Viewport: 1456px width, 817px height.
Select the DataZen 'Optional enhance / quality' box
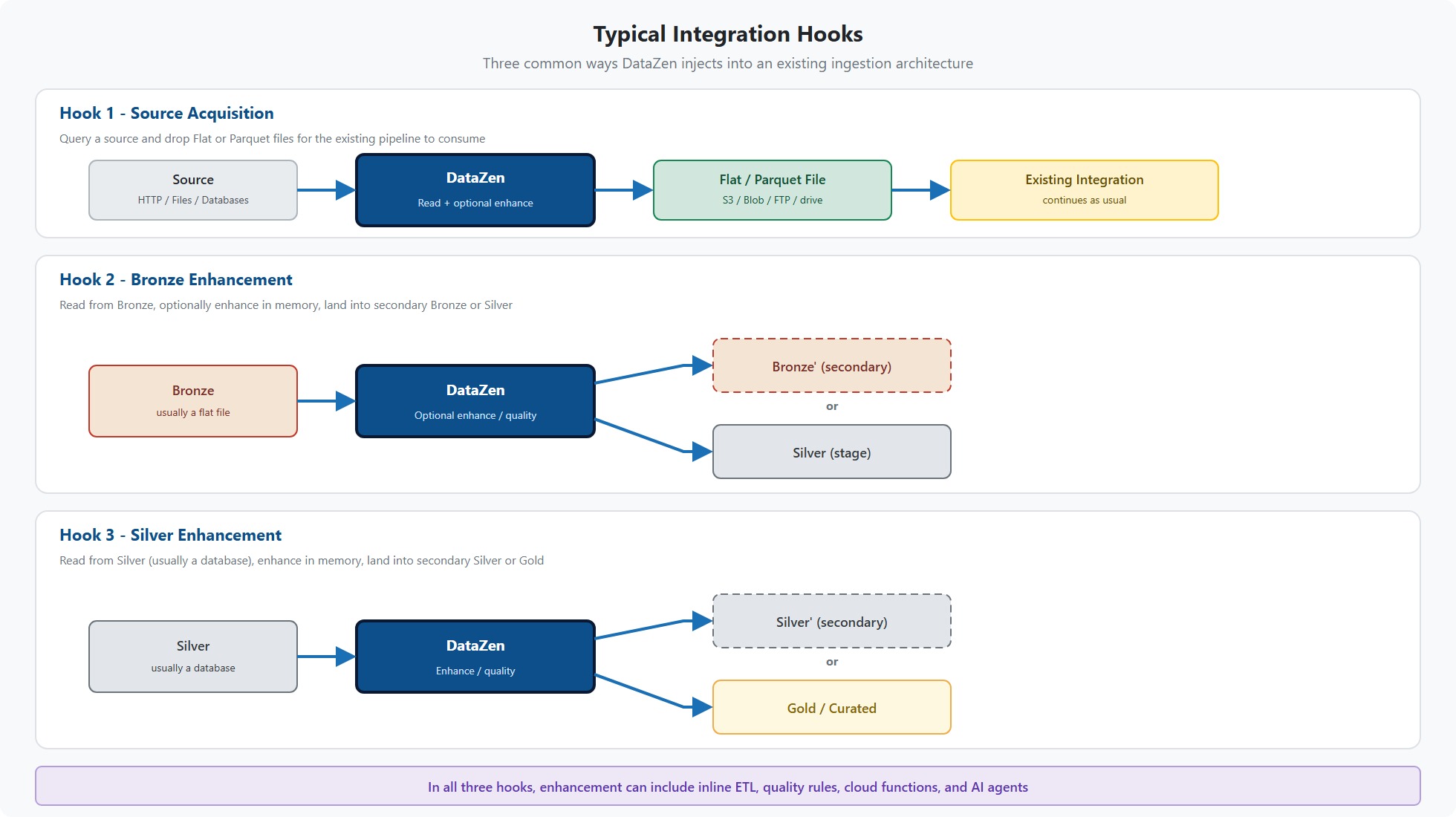tap(475, 401)
